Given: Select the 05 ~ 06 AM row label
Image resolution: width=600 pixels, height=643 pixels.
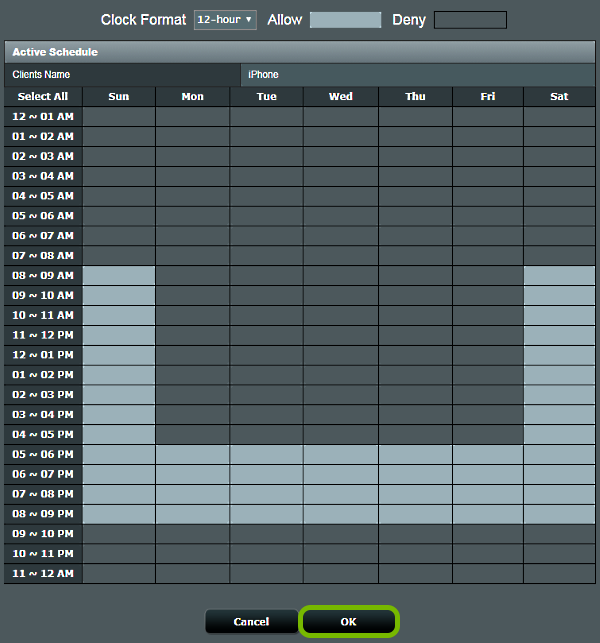Looking at the screenshot, I should [x=43, y=216].
